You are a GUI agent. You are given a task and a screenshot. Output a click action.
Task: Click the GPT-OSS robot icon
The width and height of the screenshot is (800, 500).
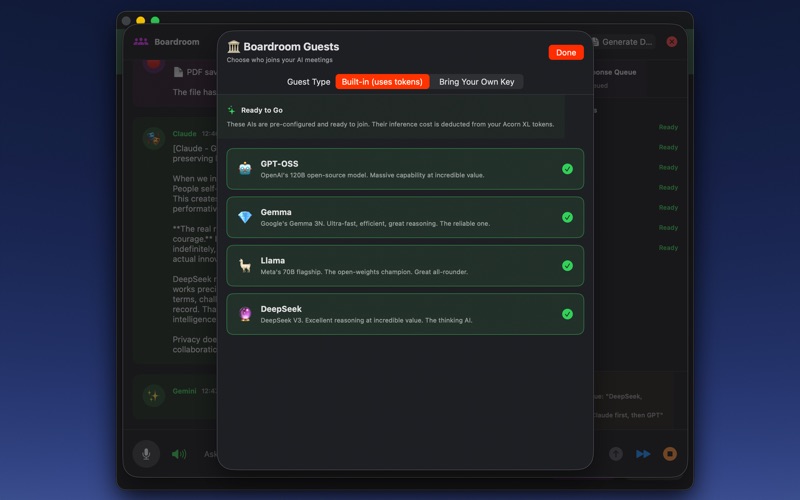click(x=245, y=168)
